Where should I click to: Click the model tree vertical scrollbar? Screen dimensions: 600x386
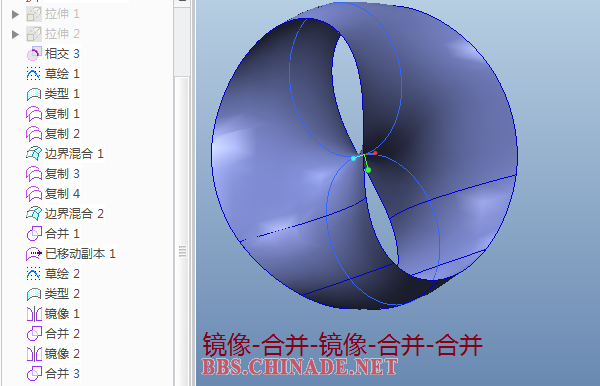183,230
